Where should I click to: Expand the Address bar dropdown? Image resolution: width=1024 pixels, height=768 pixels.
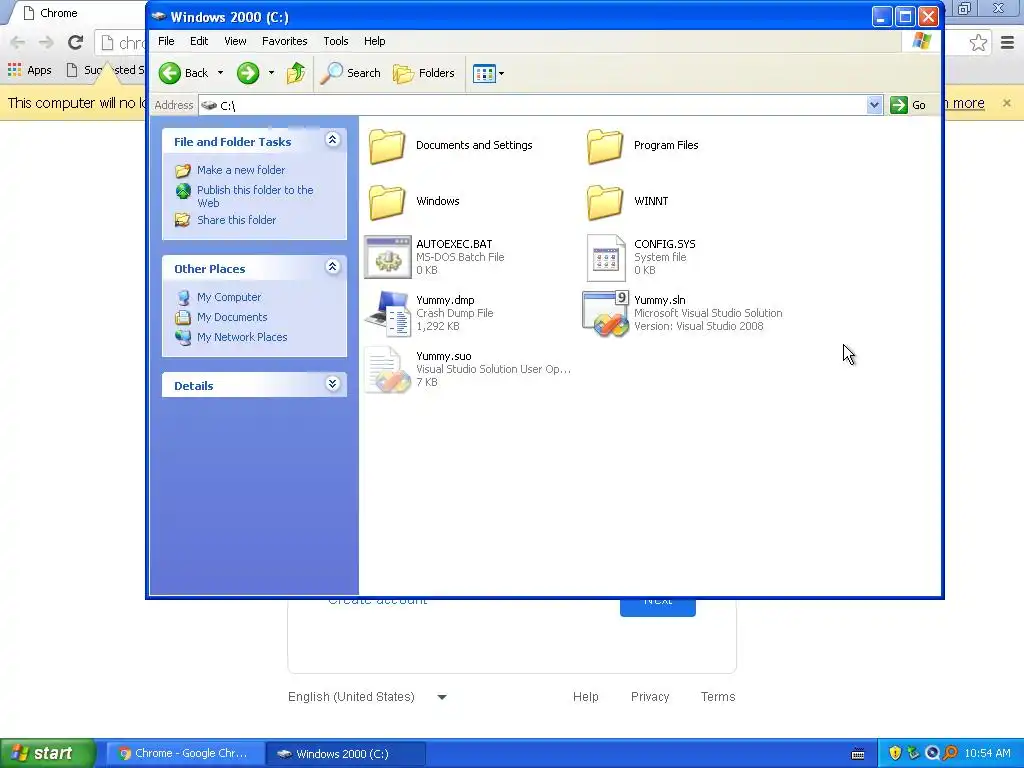[x=874, y=104]
